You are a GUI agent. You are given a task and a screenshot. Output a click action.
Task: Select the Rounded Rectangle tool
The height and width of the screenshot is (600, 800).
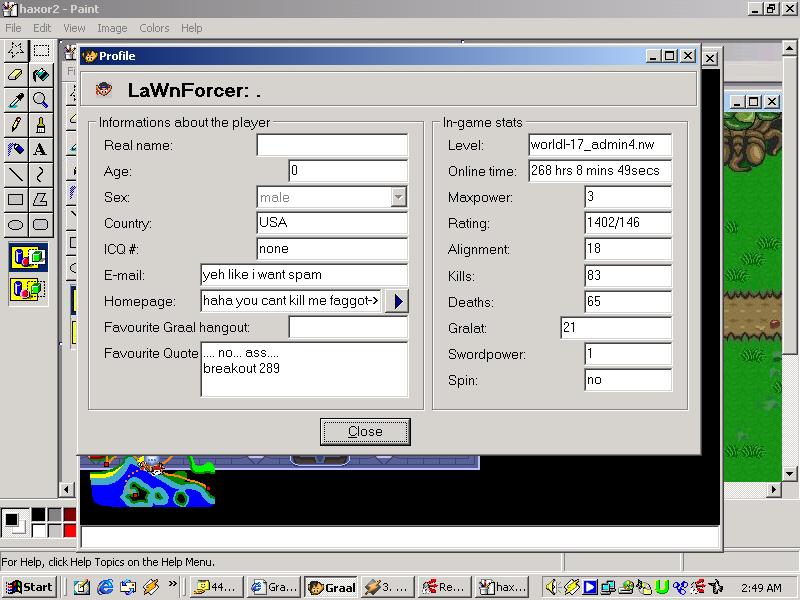(x=41, y=224)
